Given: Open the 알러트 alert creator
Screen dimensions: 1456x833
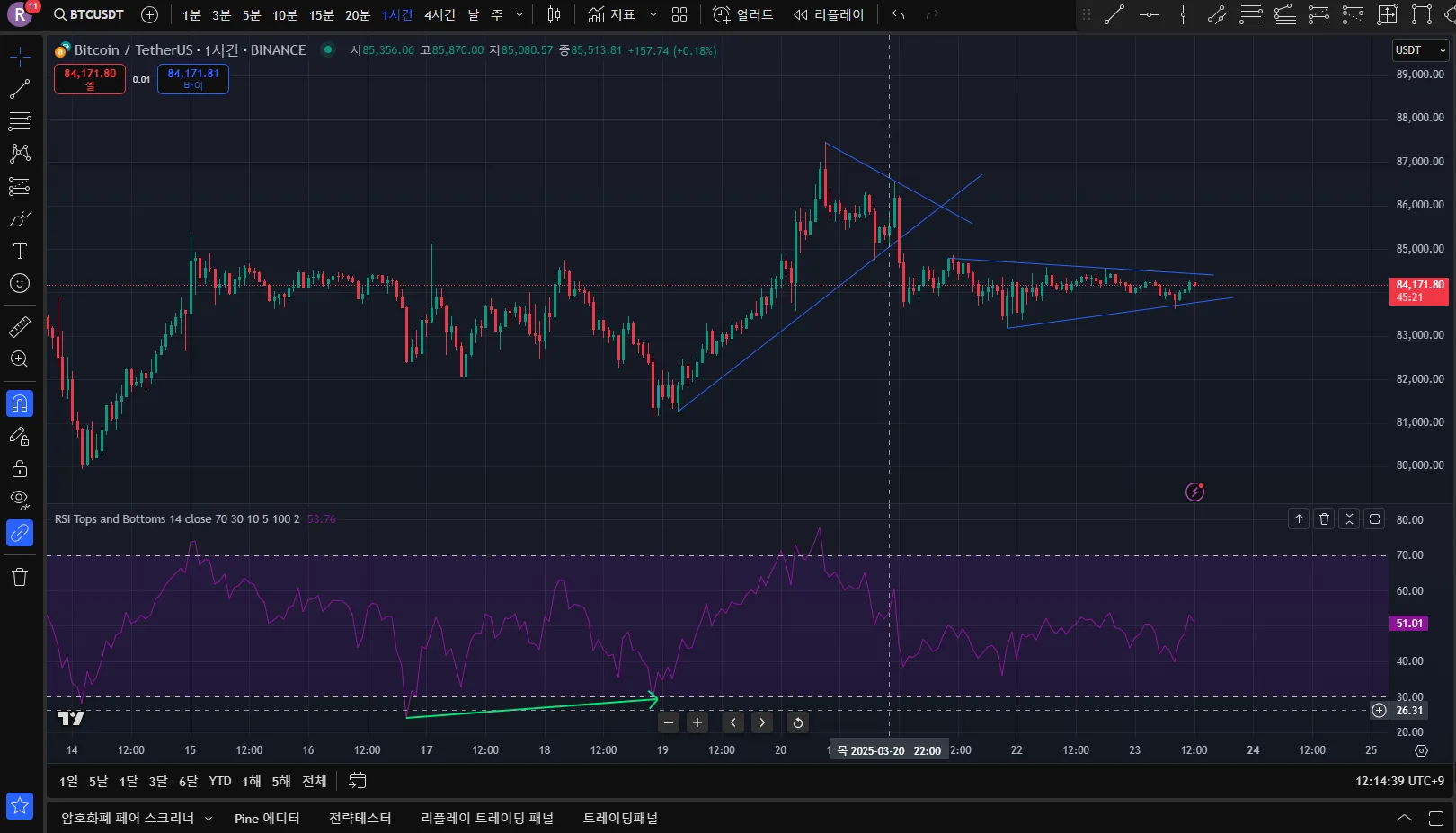Looking at the screenshot, I should pyautogui.click(x=743, y=14).
